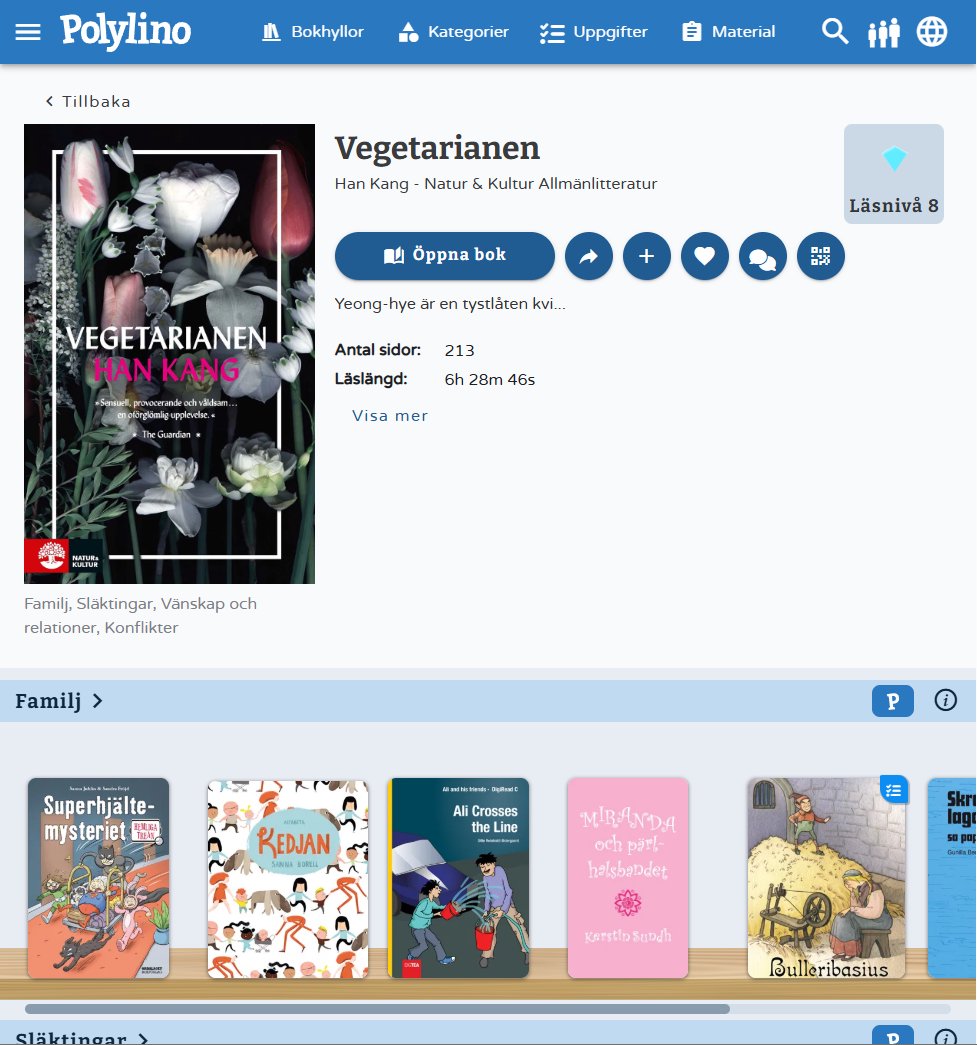Screen dimensions: 977x1045
Task: Open info icon for Familj shelf
Action: (945, 700)
